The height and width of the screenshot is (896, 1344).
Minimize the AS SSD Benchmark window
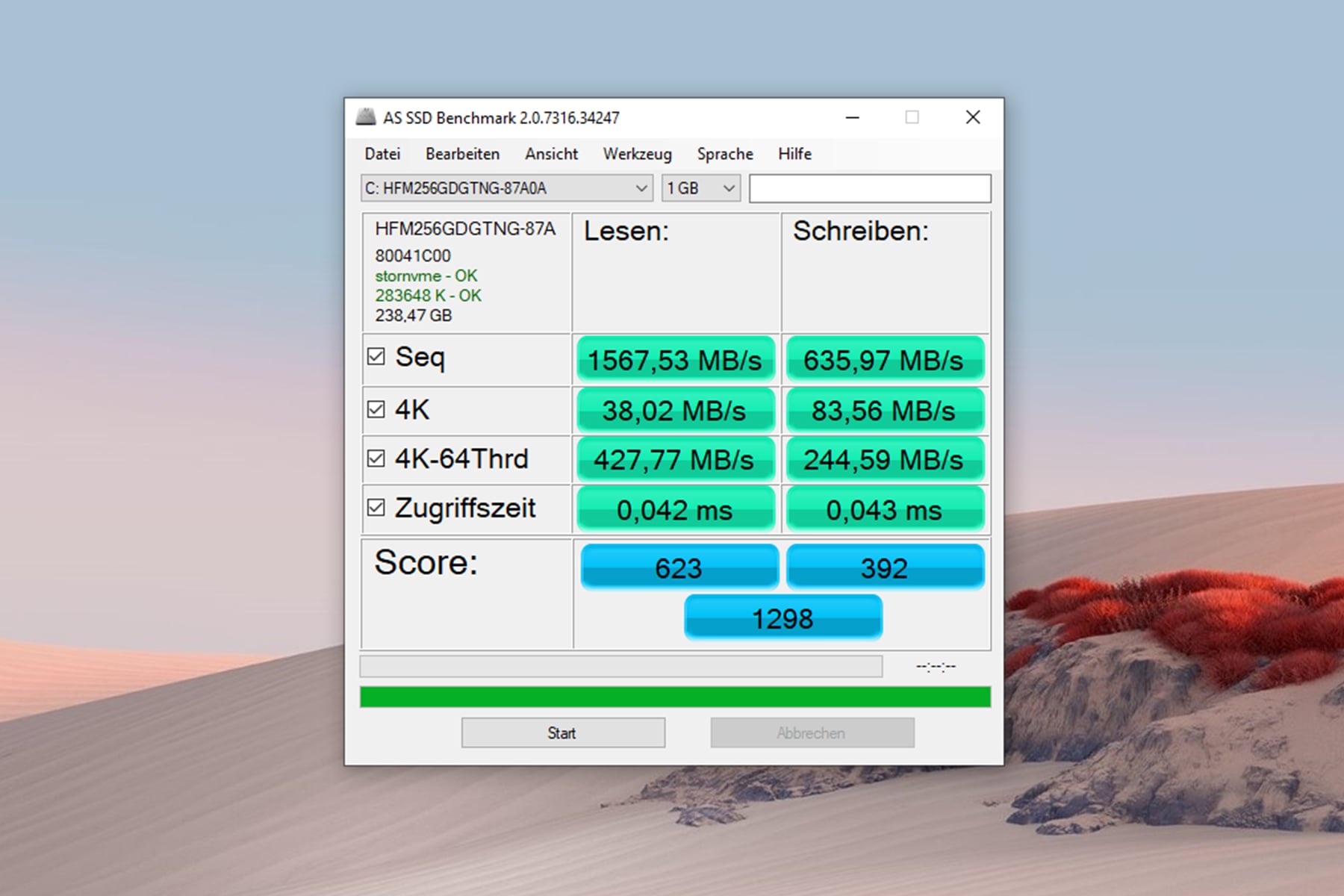pyautogui.click(x=852, y=117)
